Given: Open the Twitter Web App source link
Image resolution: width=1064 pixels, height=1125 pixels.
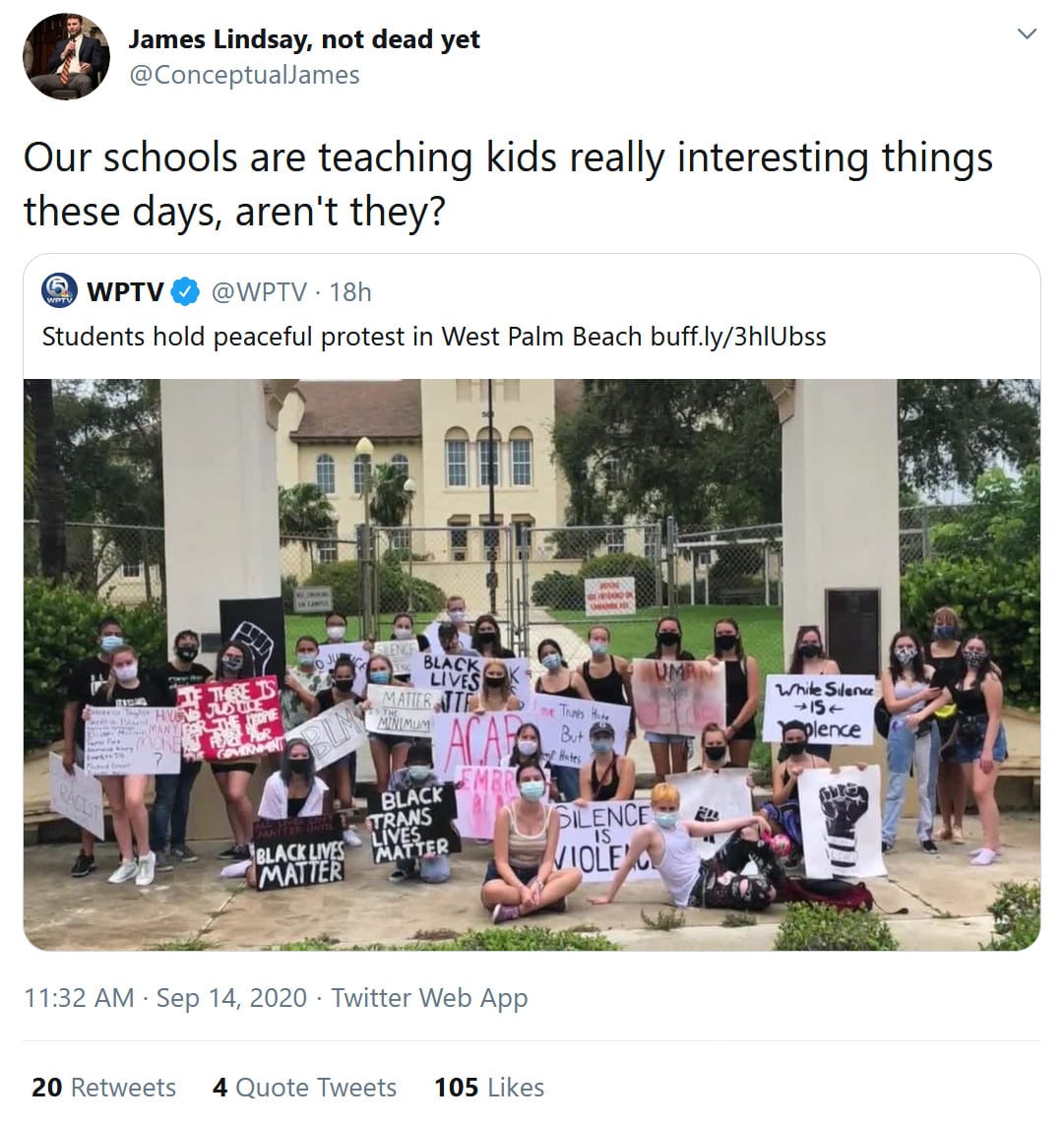Looking at the screenshot, I should [429, 998].
